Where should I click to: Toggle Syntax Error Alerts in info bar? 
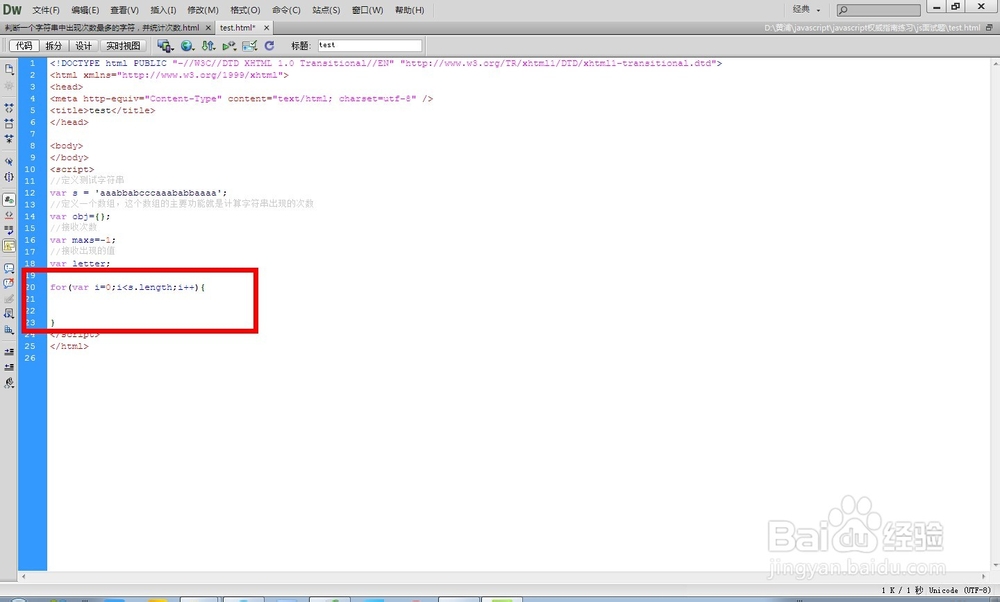pyautogui.click(x=9, y=246)
